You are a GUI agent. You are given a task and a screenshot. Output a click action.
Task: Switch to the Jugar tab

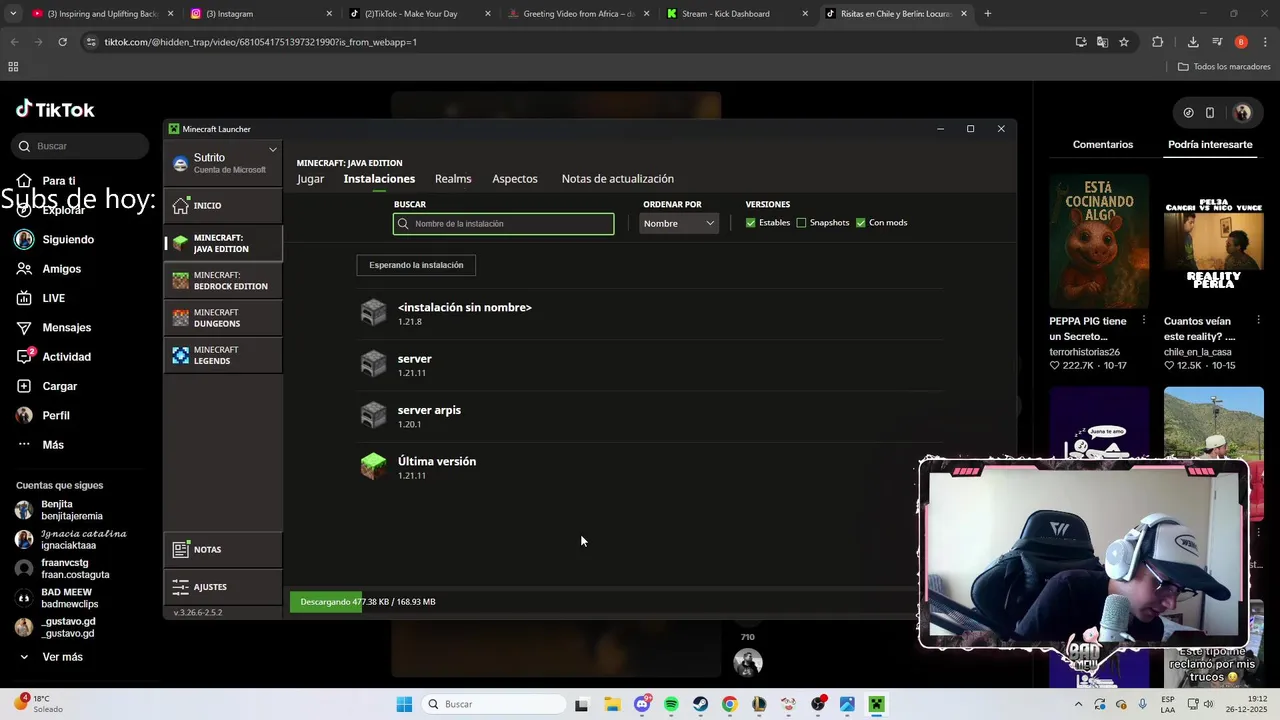[310, 179]
